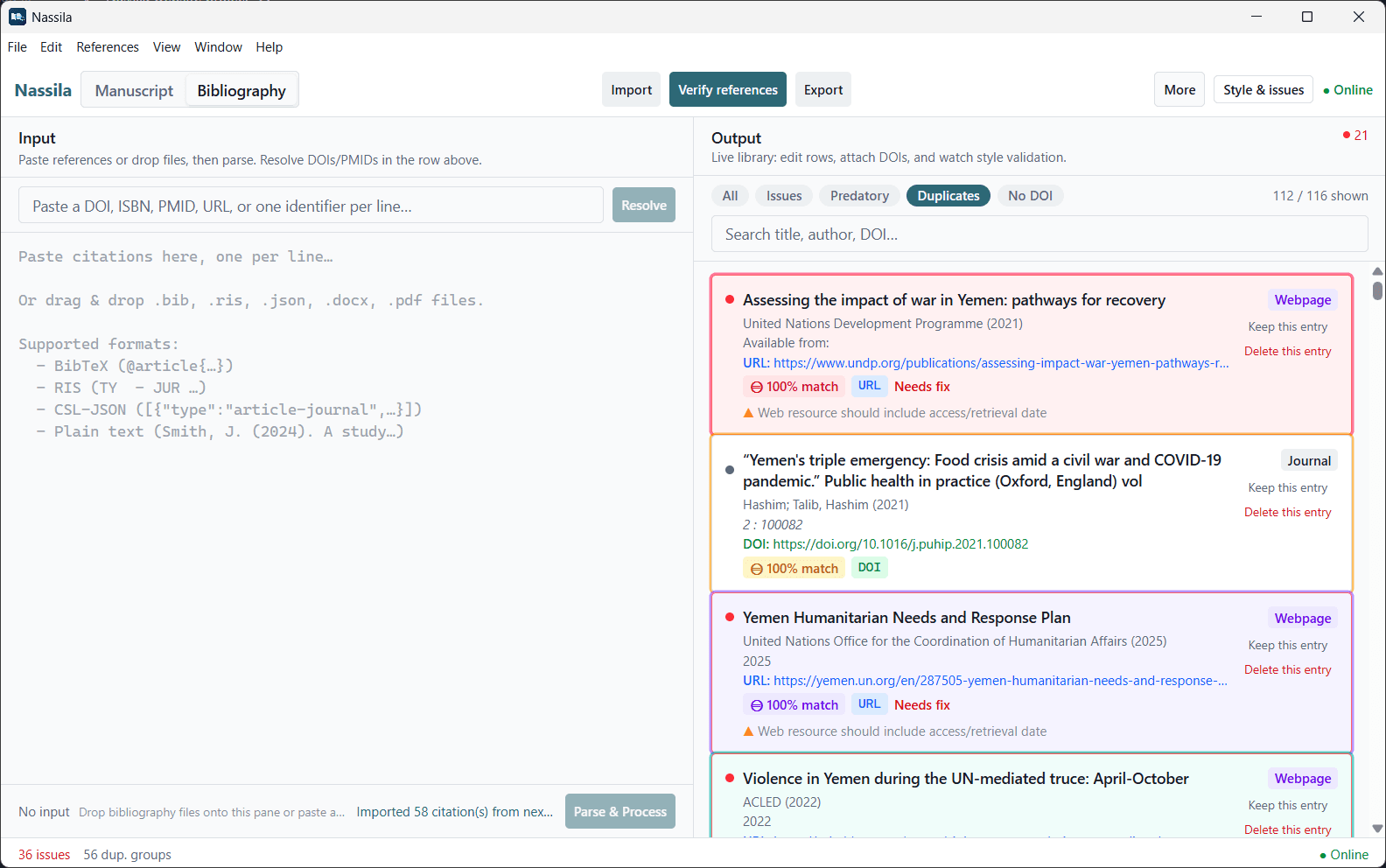Click the 56 dup. groups status bar entry
This screenshot has width=1386, height=868.
click(128, 855)
